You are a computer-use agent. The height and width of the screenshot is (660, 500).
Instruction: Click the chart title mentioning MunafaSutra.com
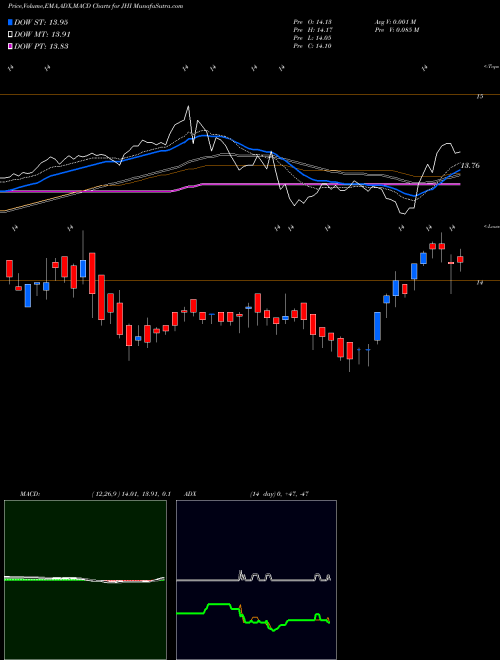[96, 7]
